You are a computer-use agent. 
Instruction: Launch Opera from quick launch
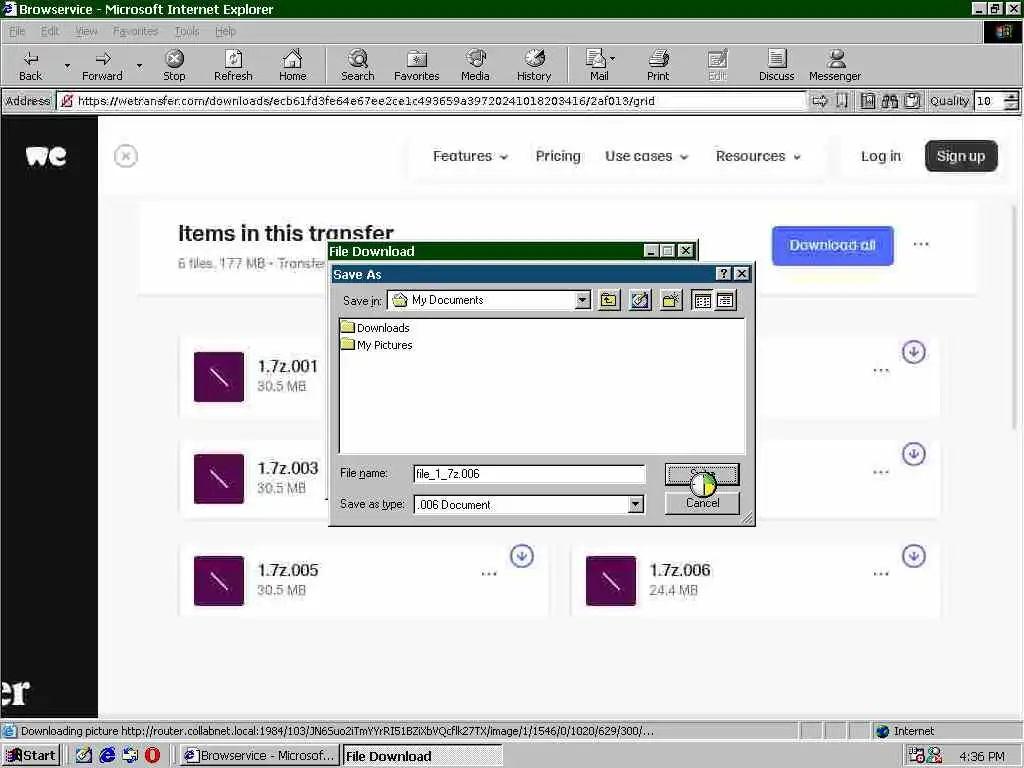click(152, 756)
